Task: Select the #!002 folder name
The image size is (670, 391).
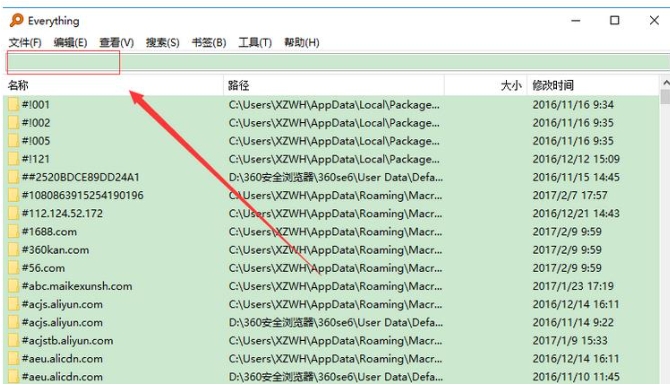Action: [x=35, y=123]
